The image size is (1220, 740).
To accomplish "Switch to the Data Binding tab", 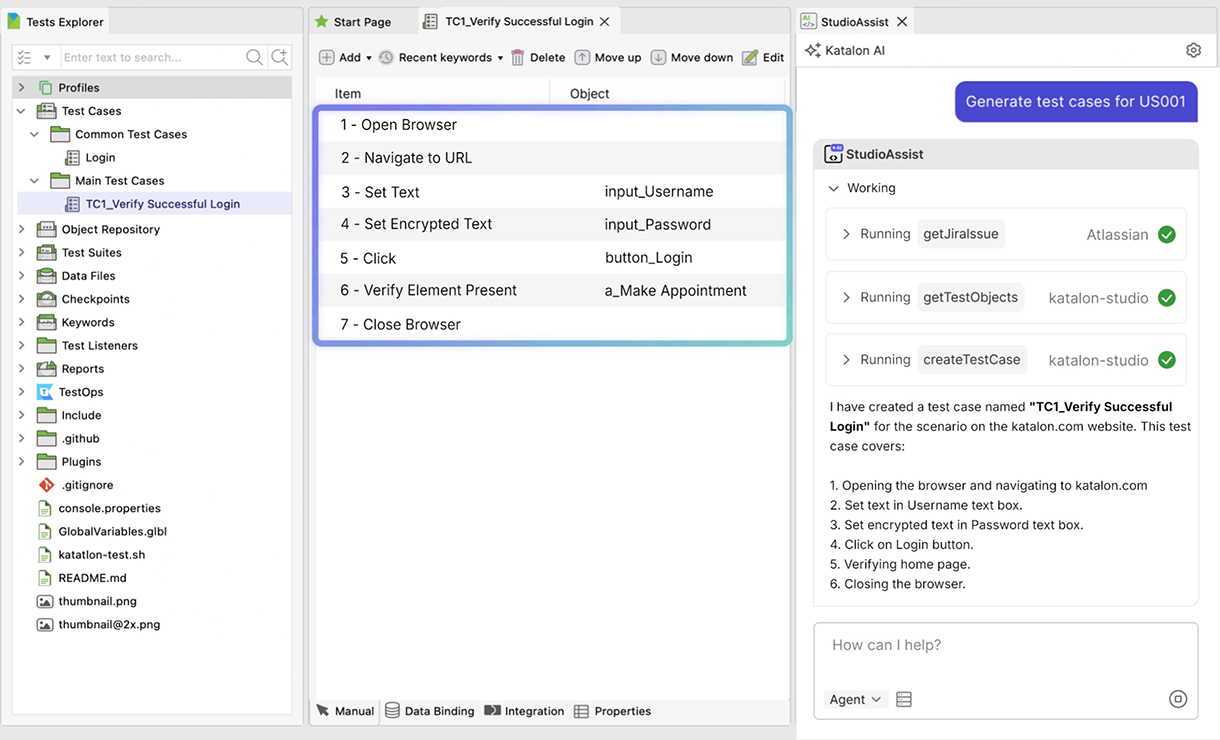I will point(430,711).
